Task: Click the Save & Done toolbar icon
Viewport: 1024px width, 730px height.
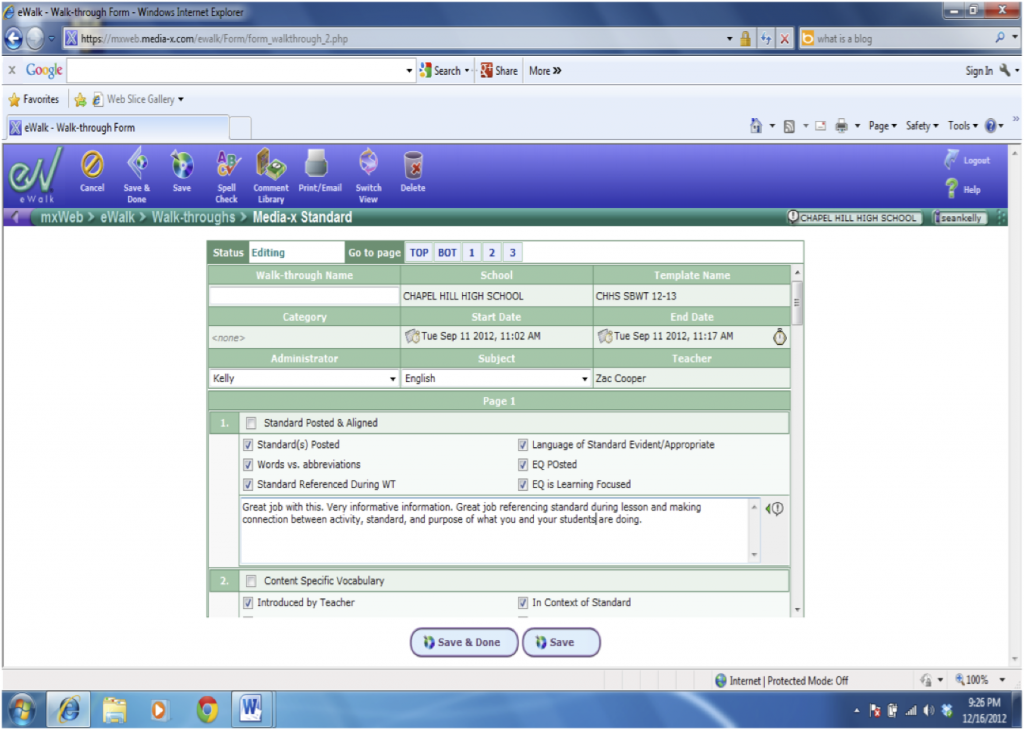Action: tap(136, 165)
